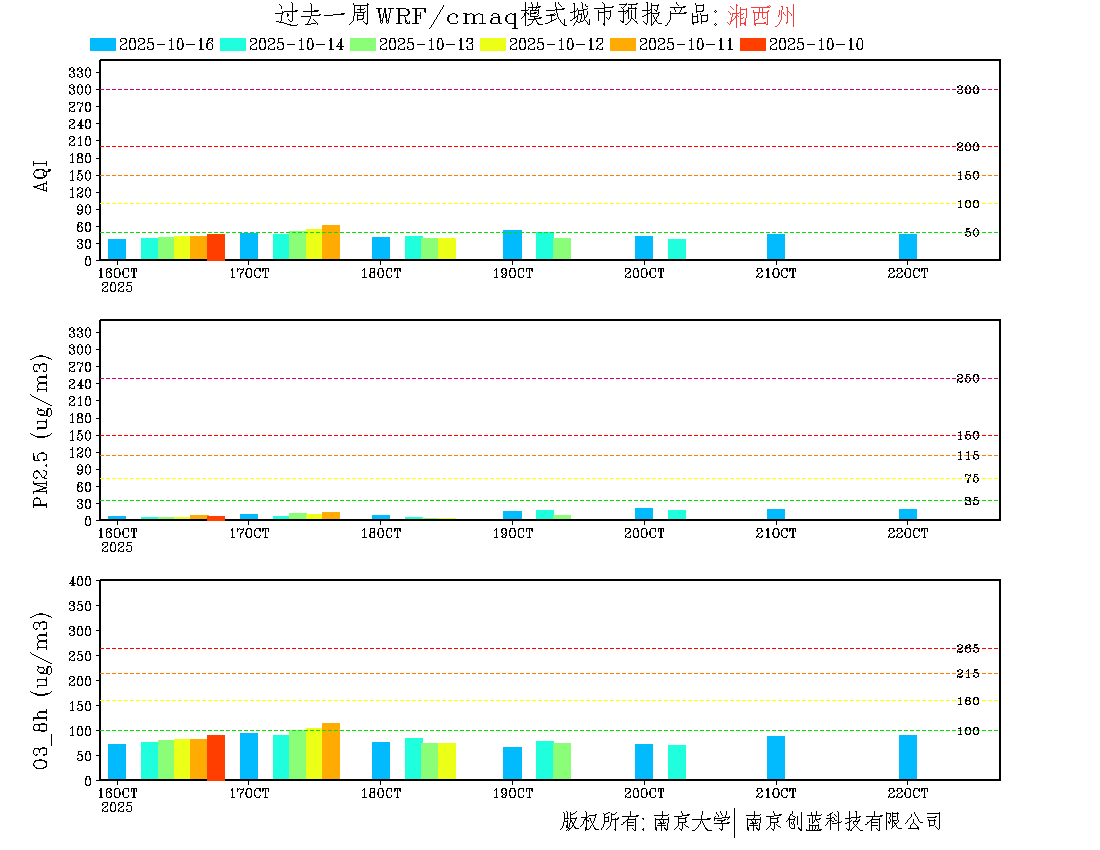Click the orange 2025-10-11 legend swatch
Screen dimensions: 1100x850
pos(623,44)
